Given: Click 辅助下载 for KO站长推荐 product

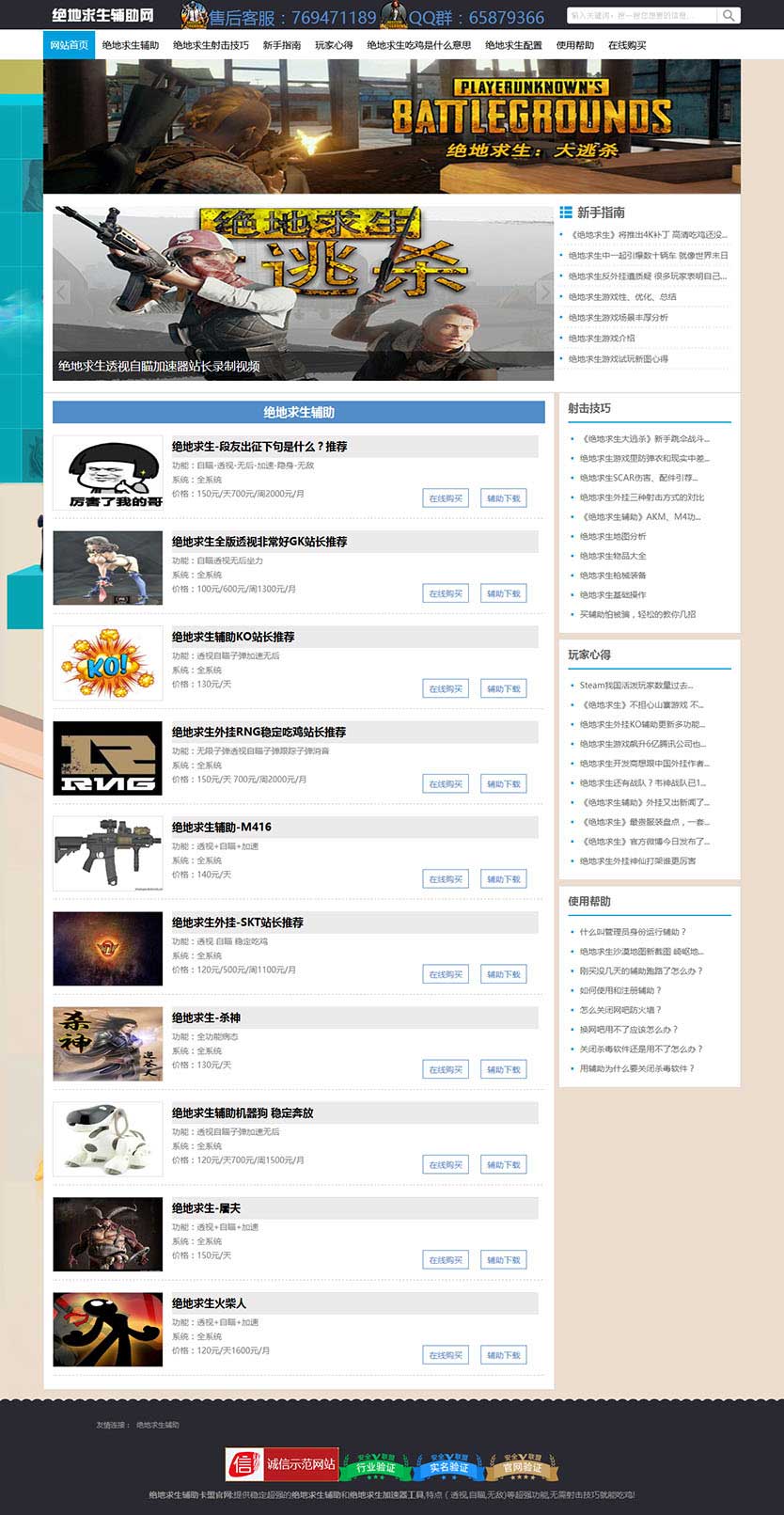Looking at the screenshot, I should pos(504,688).
